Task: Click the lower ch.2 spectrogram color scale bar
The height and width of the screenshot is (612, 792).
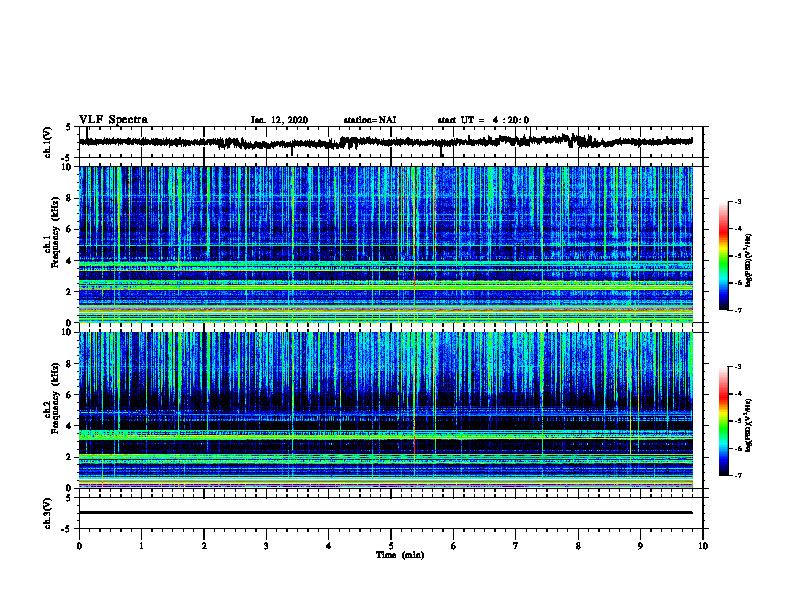Action: point(724,421)
